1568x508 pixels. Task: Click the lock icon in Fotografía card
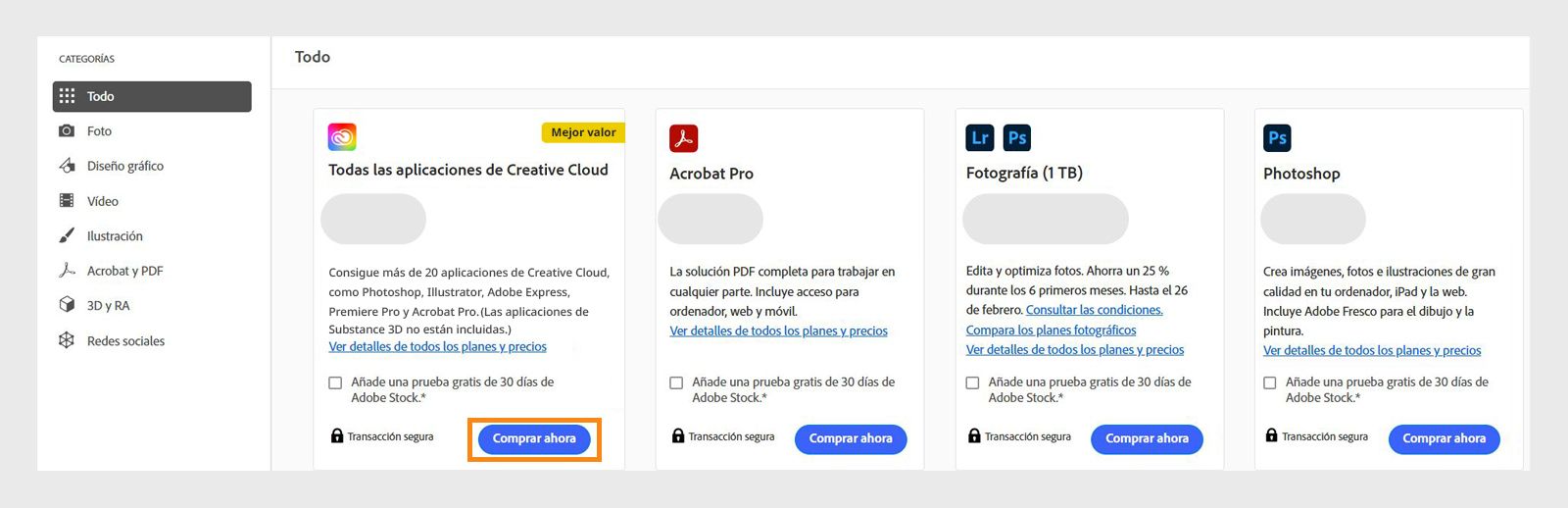pyautogui.click(x=974, y=435)
